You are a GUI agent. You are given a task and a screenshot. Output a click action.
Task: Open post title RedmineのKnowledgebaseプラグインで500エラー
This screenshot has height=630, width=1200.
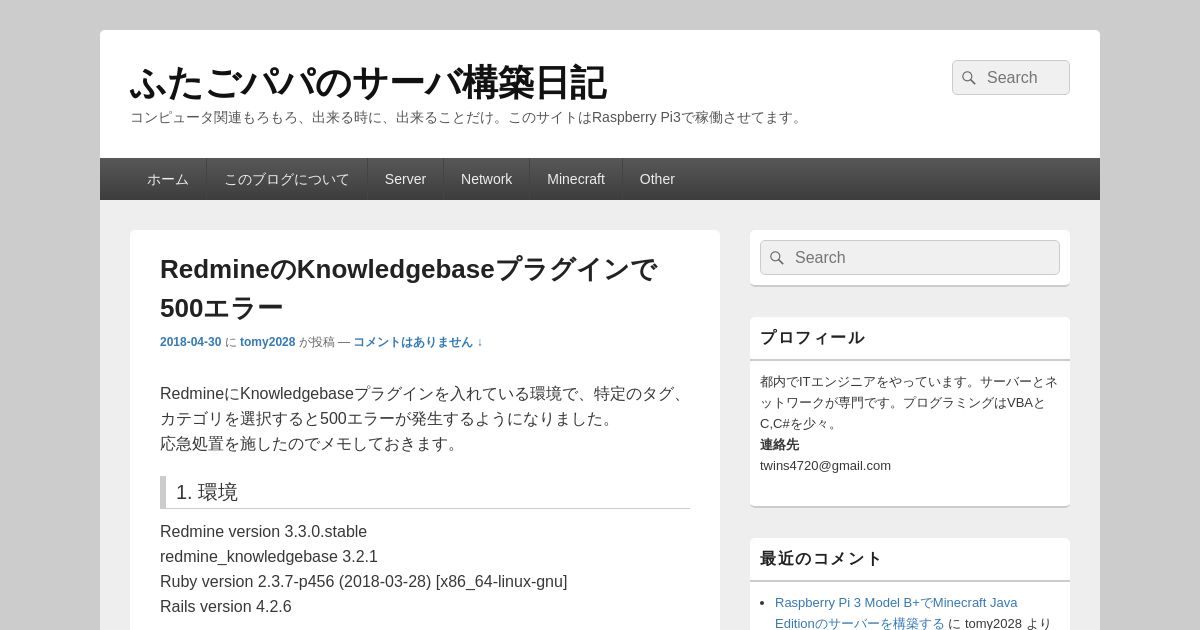click(x=408, y=288)
